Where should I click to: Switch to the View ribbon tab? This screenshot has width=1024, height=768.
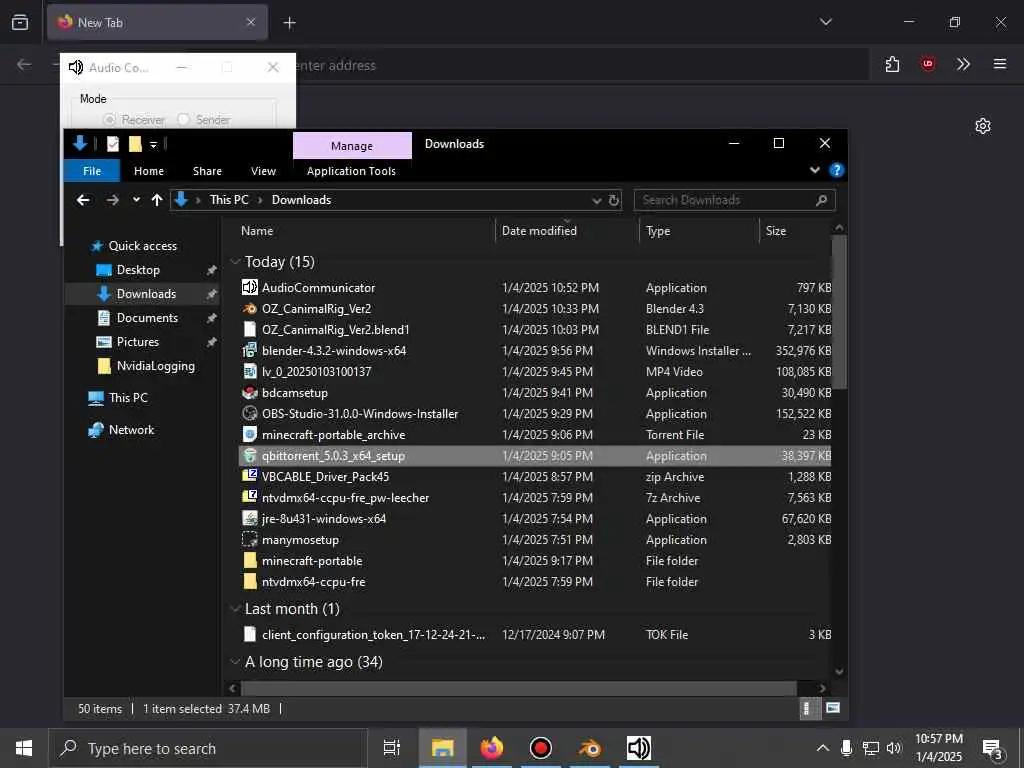click(263, 171)
